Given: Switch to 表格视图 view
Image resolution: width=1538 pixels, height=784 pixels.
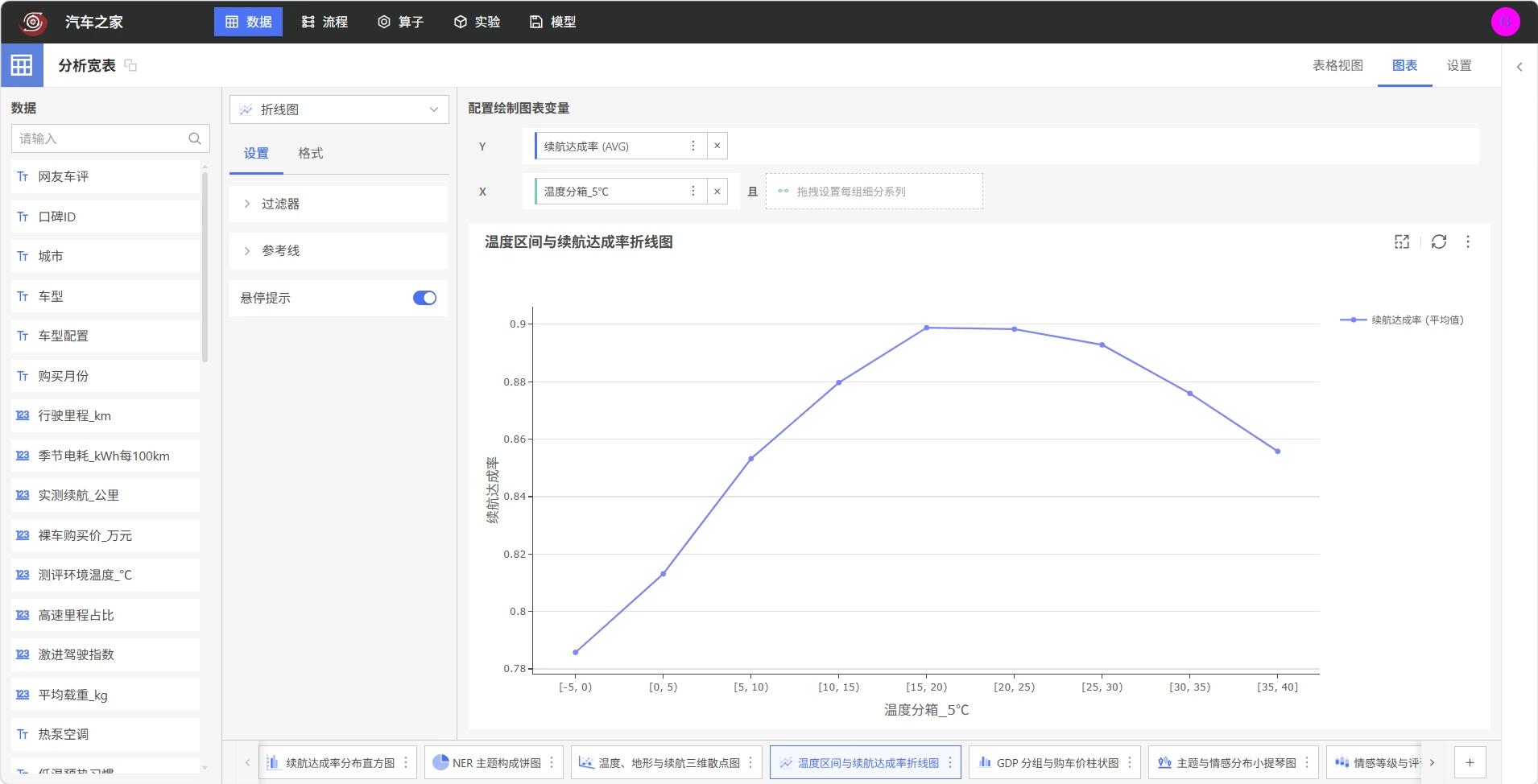Looking at the screenshot, I should point(1337,65).
